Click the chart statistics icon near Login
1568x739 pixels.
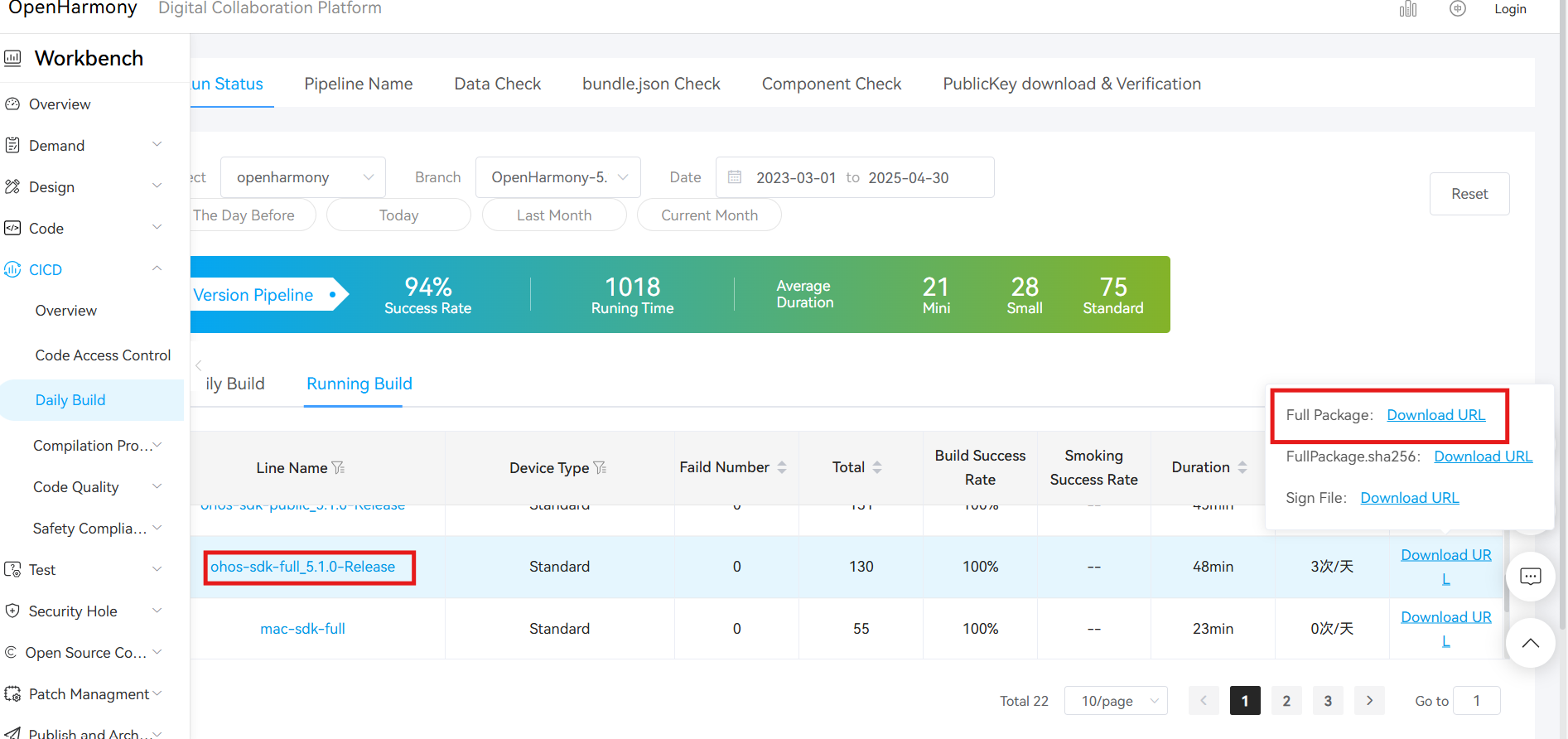coord(1408,9)
